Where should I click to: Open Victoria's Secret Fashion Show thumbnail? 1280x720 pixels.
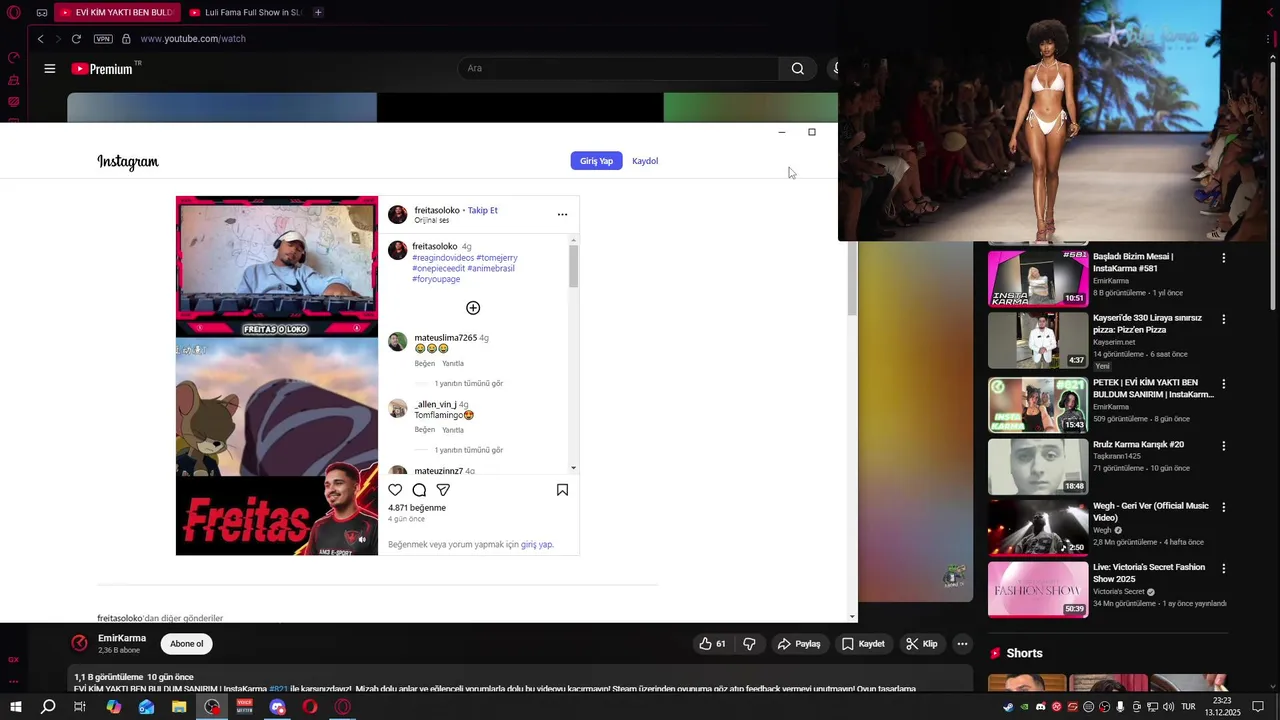point(1038,589)
